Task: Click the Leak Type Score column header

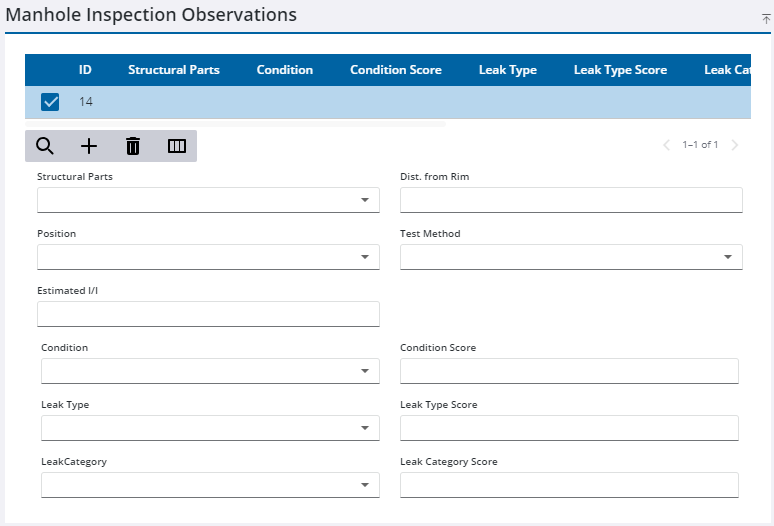Action: click(x=620, y=70)
